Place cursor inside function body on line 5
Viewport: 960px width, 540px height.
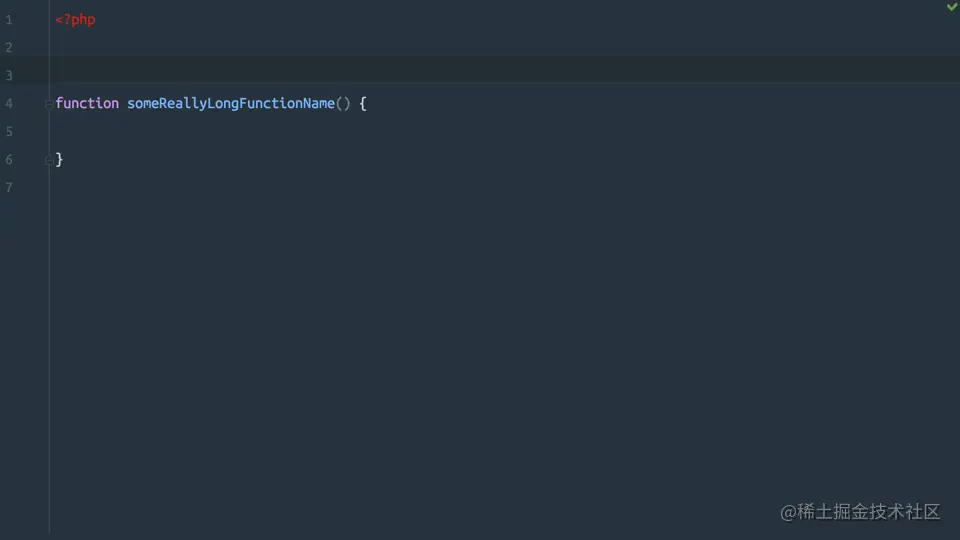tap(504, 132)
